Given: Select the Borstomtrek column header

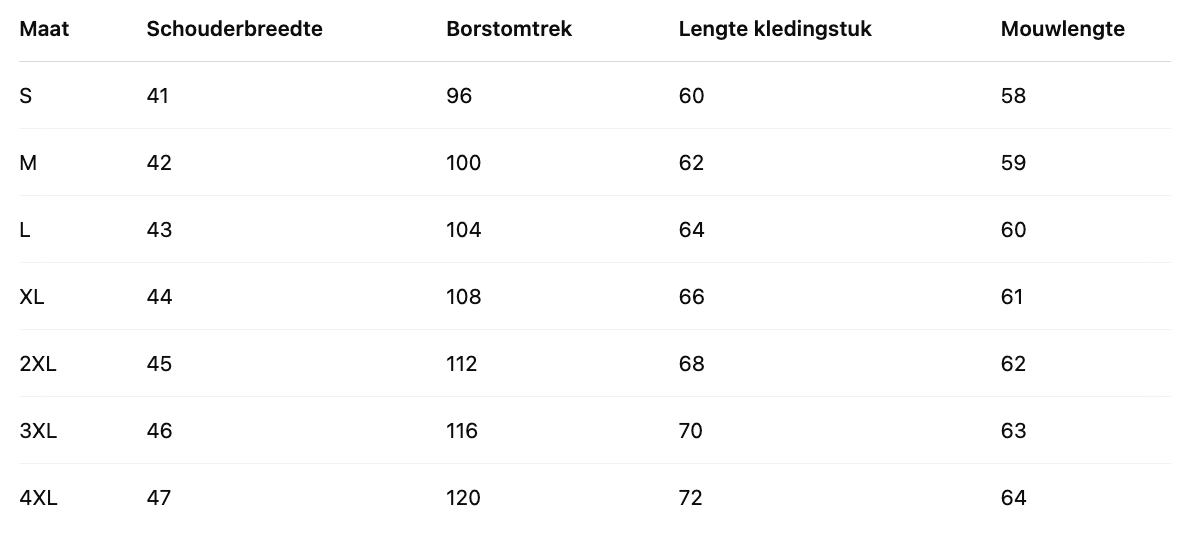Looking at the screenshot, I should tap(509, 29).
